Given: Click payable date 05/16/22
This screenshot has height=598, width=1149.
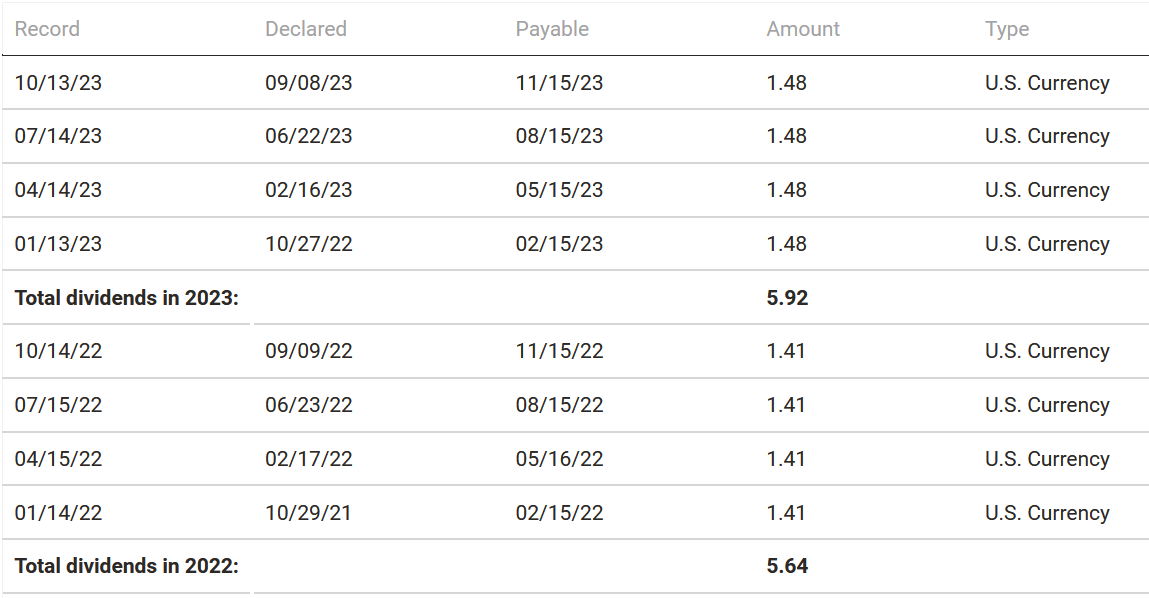Looking at the screenshot, I should pos(559,459).
